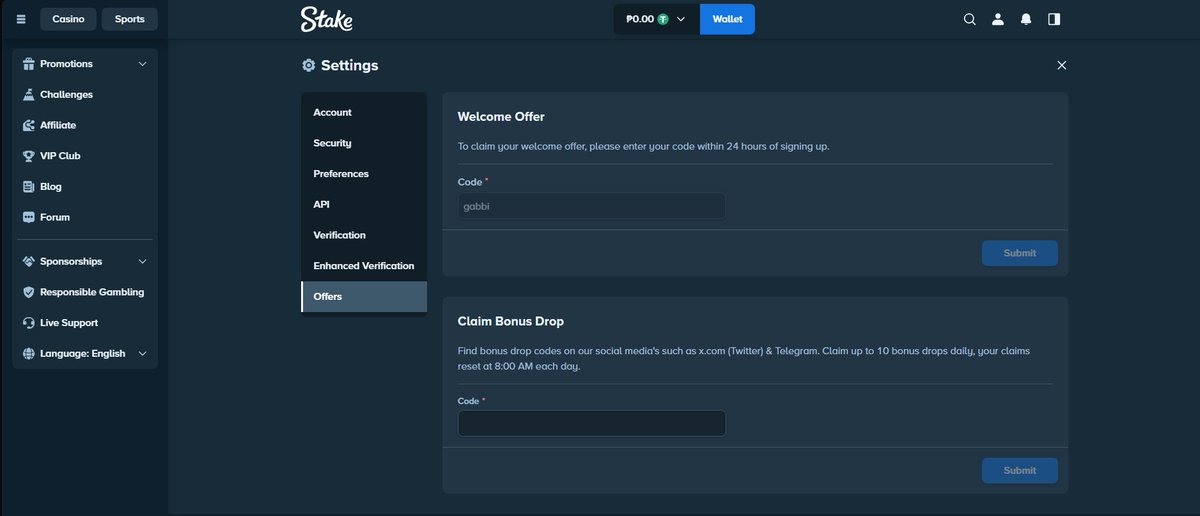Screen dimensions: 1200x516
Task: Click the Challenges icon in sidebar
Action: pos(29,95)
